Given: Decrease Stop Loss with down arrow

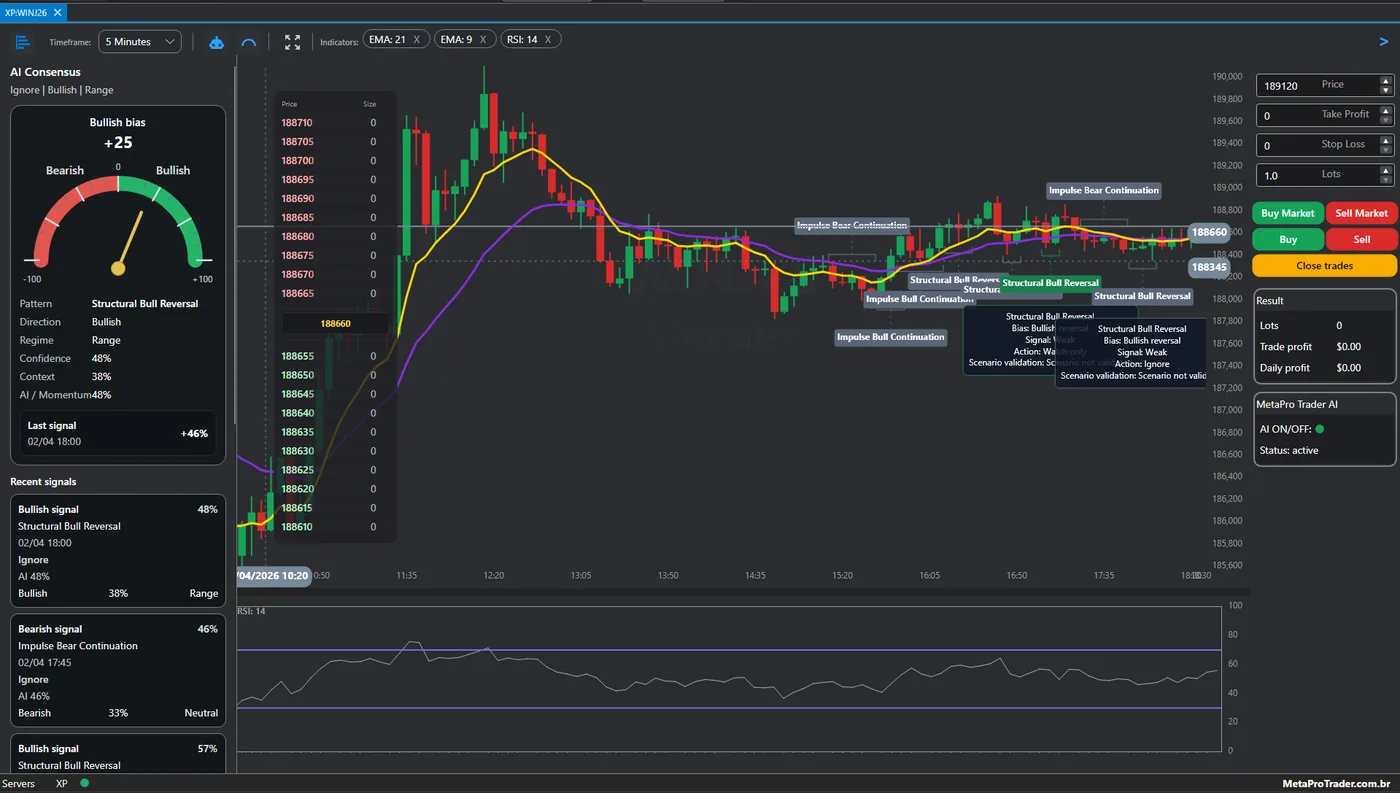Looking at the screenshot, I should 1385,151.
